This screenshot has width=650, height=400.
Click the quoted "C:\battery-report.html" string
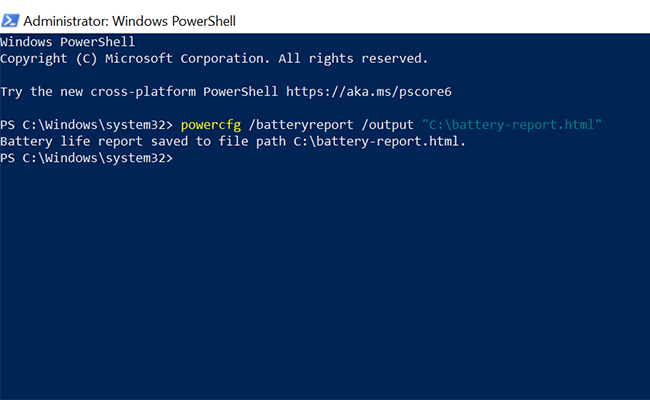512,125
